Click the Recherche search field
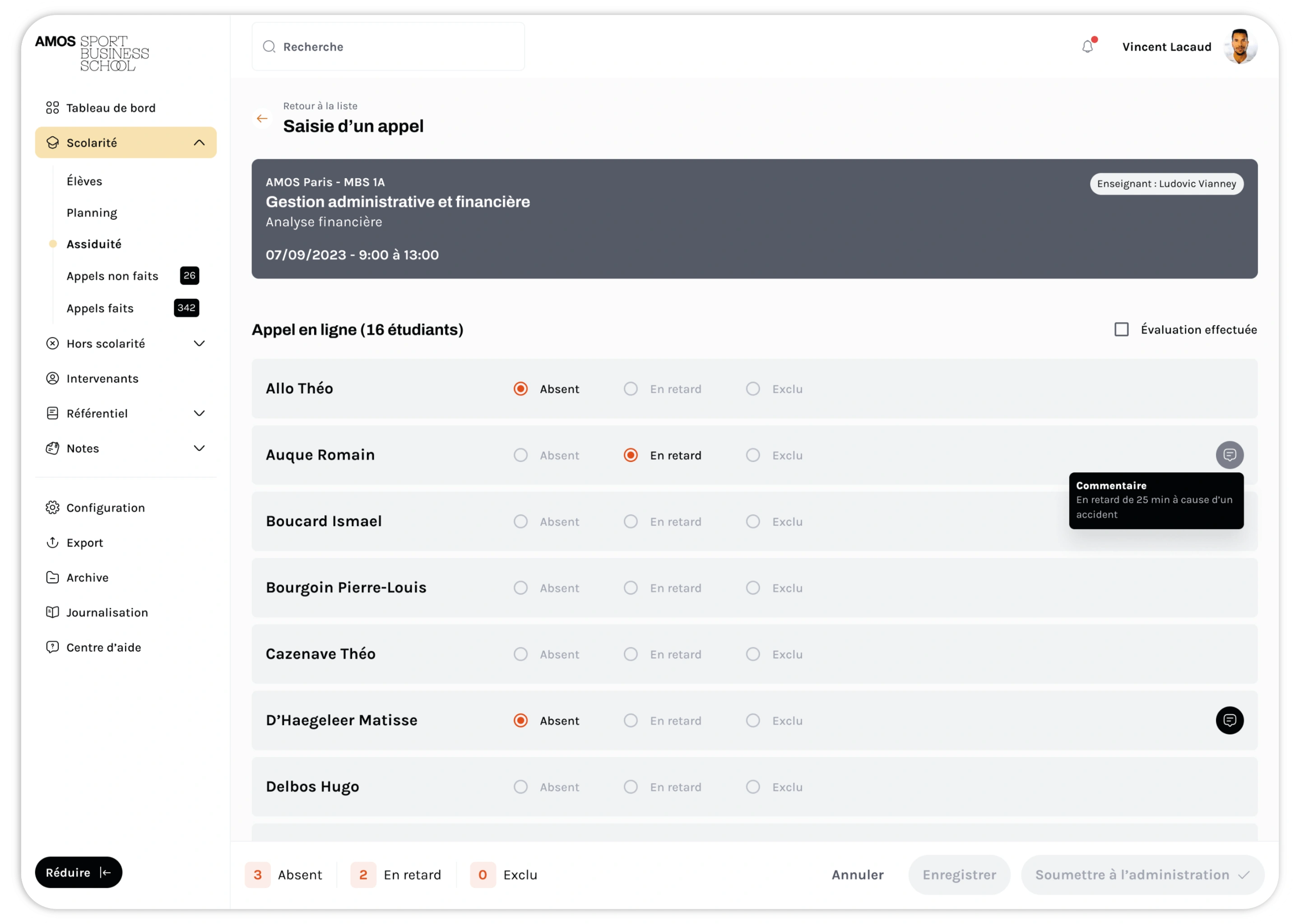Screen dimensions: 1300x924 (x=388, y=46)
